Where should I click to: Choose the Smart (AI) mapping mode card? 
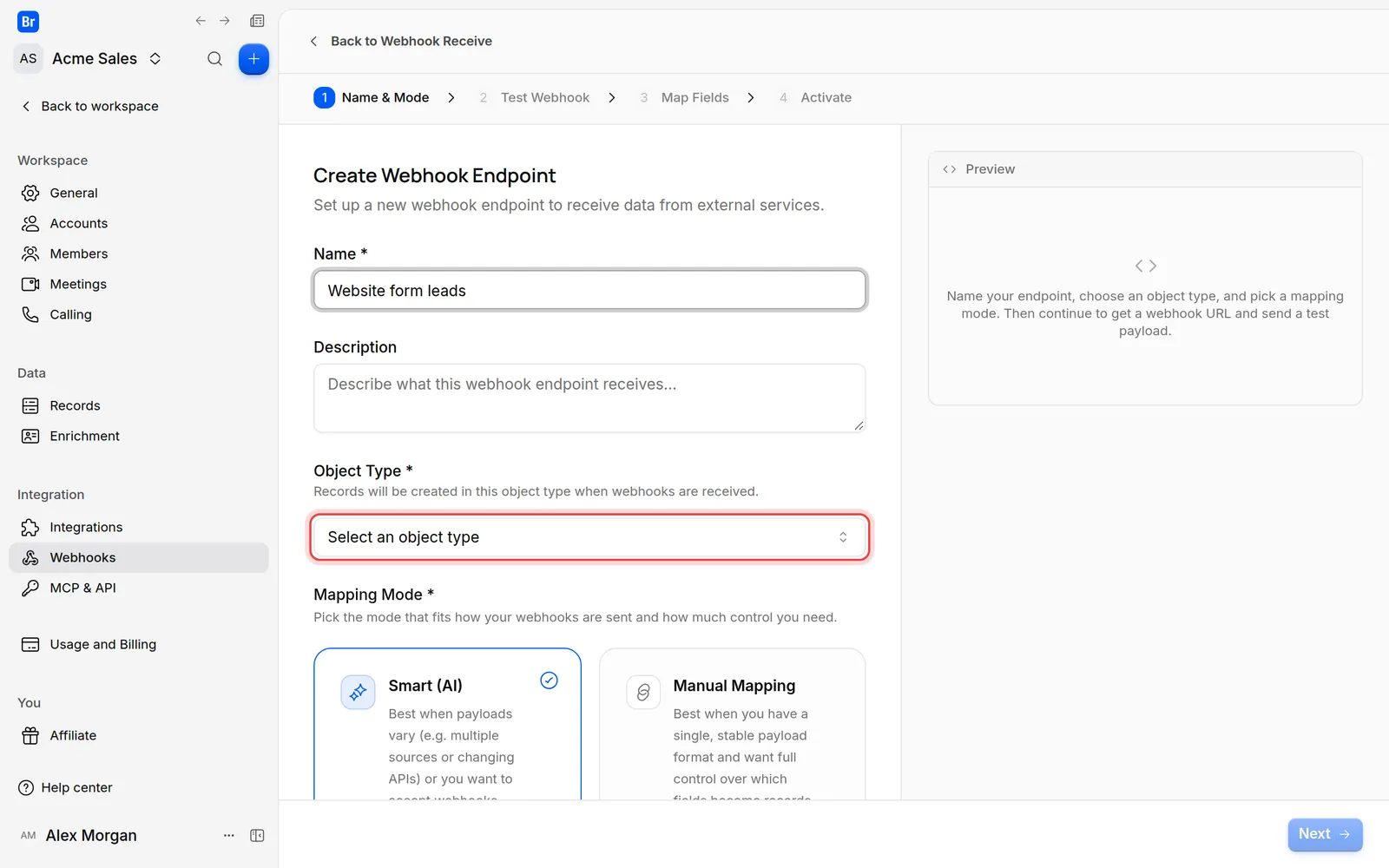click(x=447, y=724)
